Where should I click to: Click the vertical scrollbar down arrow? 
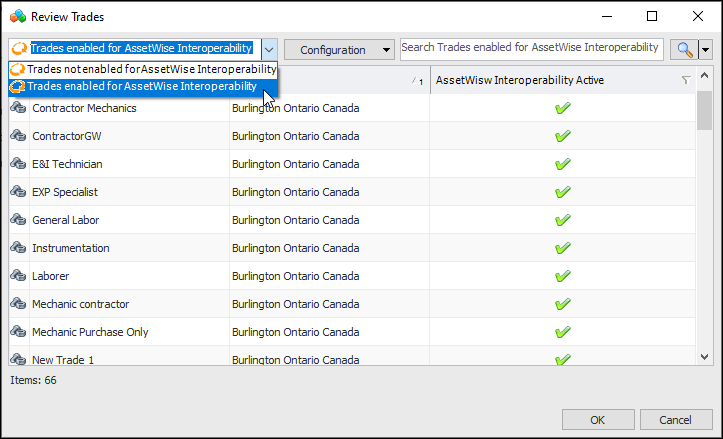pos(705,355)
